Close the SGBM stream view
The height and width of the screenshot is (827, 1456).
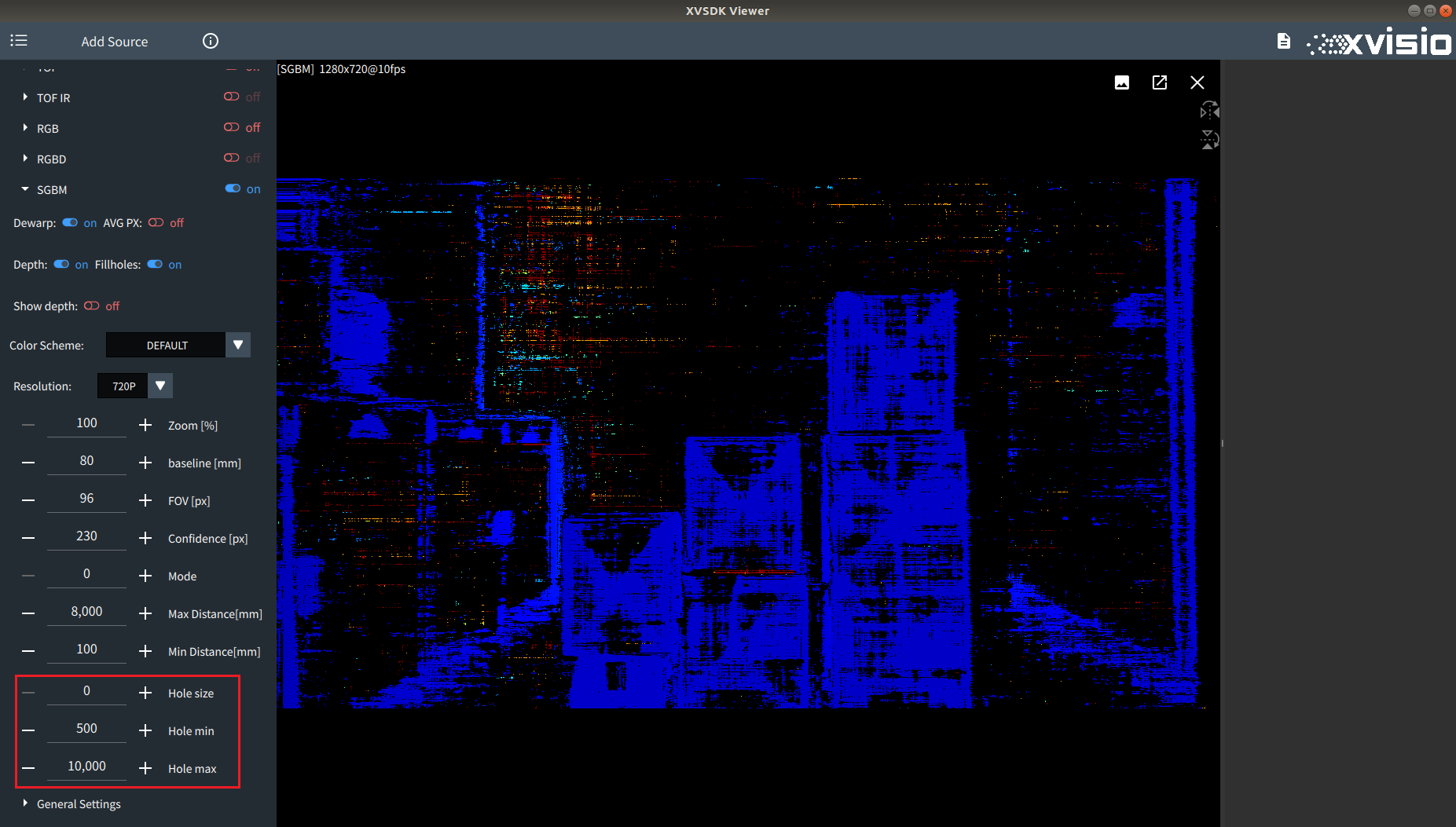coord(1197,82)
